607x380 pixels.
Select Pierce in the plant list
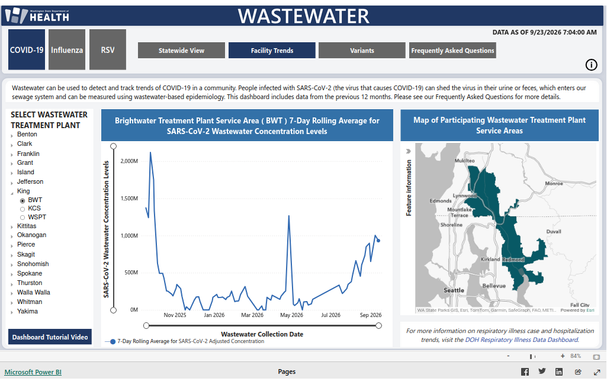click(x=26, y=245)
